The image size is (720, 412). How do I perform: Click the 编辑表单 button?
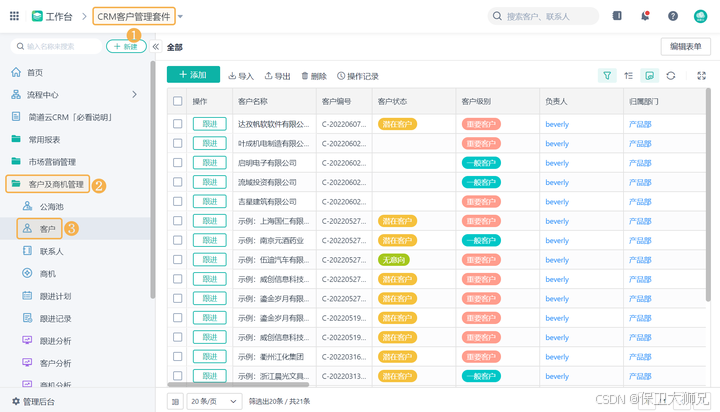pyautogui.click(x=686, y=46)
